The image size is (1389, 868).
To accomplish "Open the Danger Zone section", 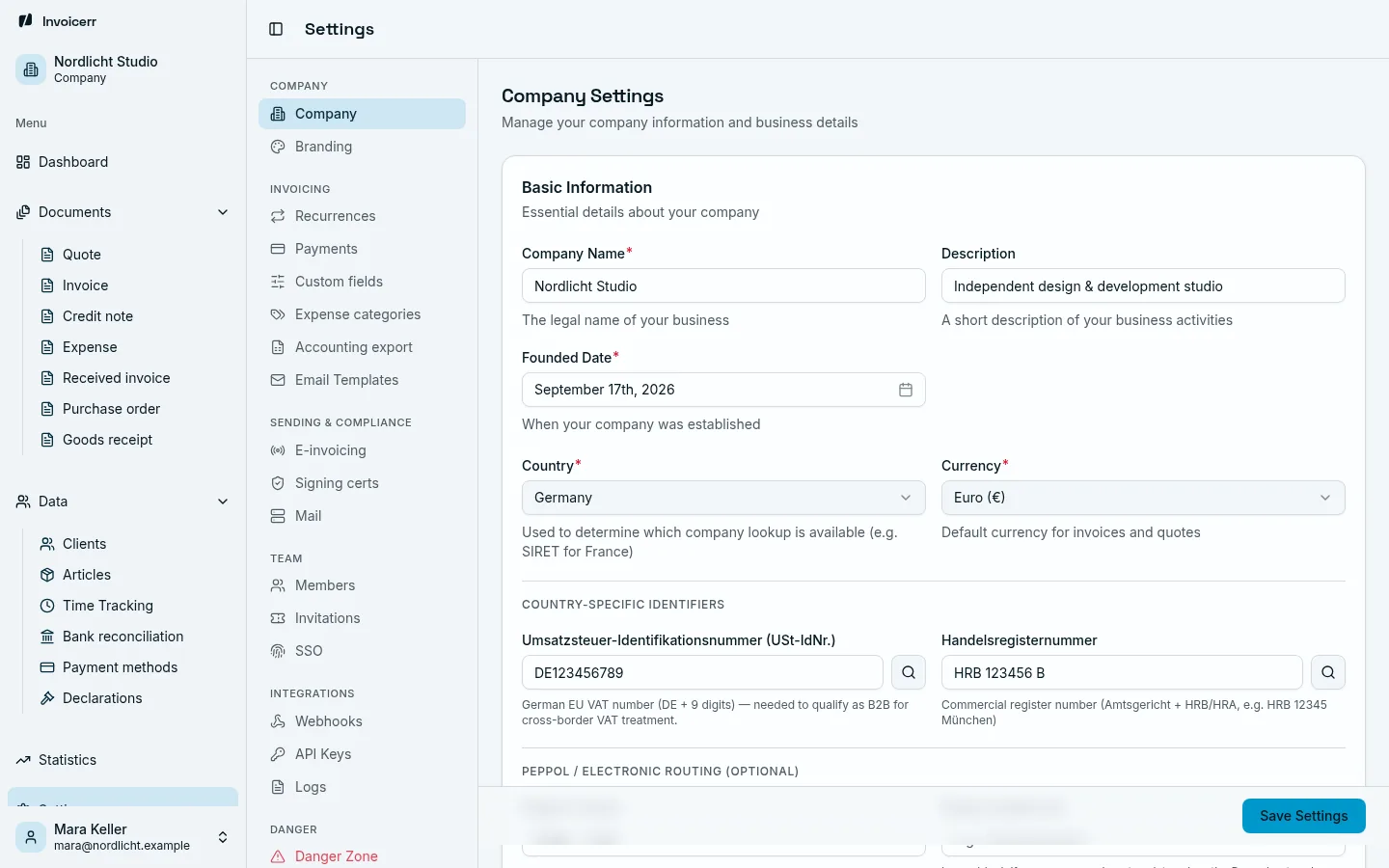I will (x=362, y=856).
